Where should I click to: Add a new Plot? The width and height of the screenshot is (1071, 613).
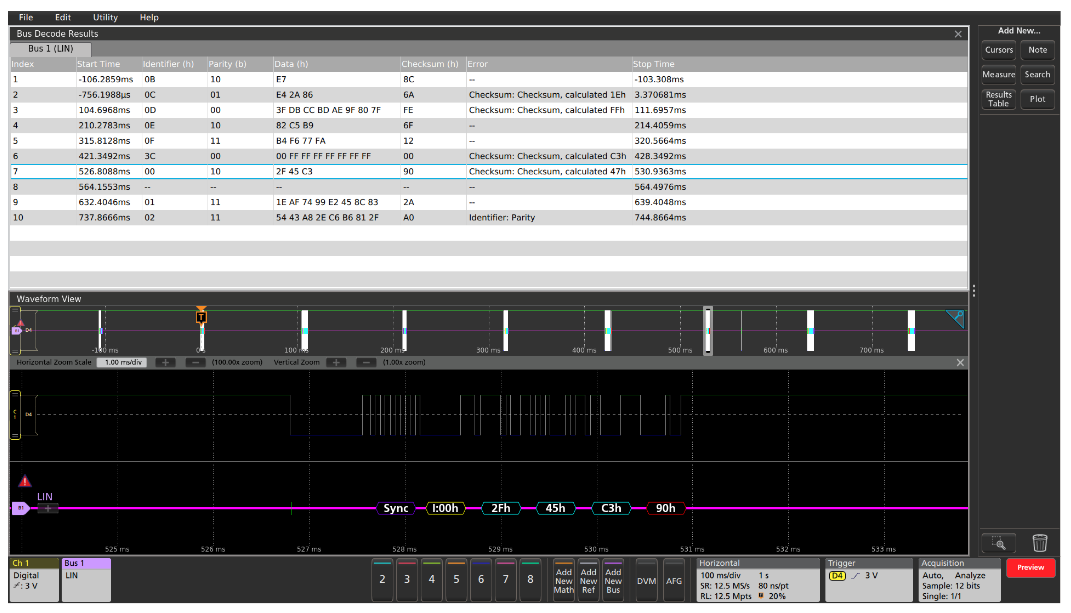1038,98
